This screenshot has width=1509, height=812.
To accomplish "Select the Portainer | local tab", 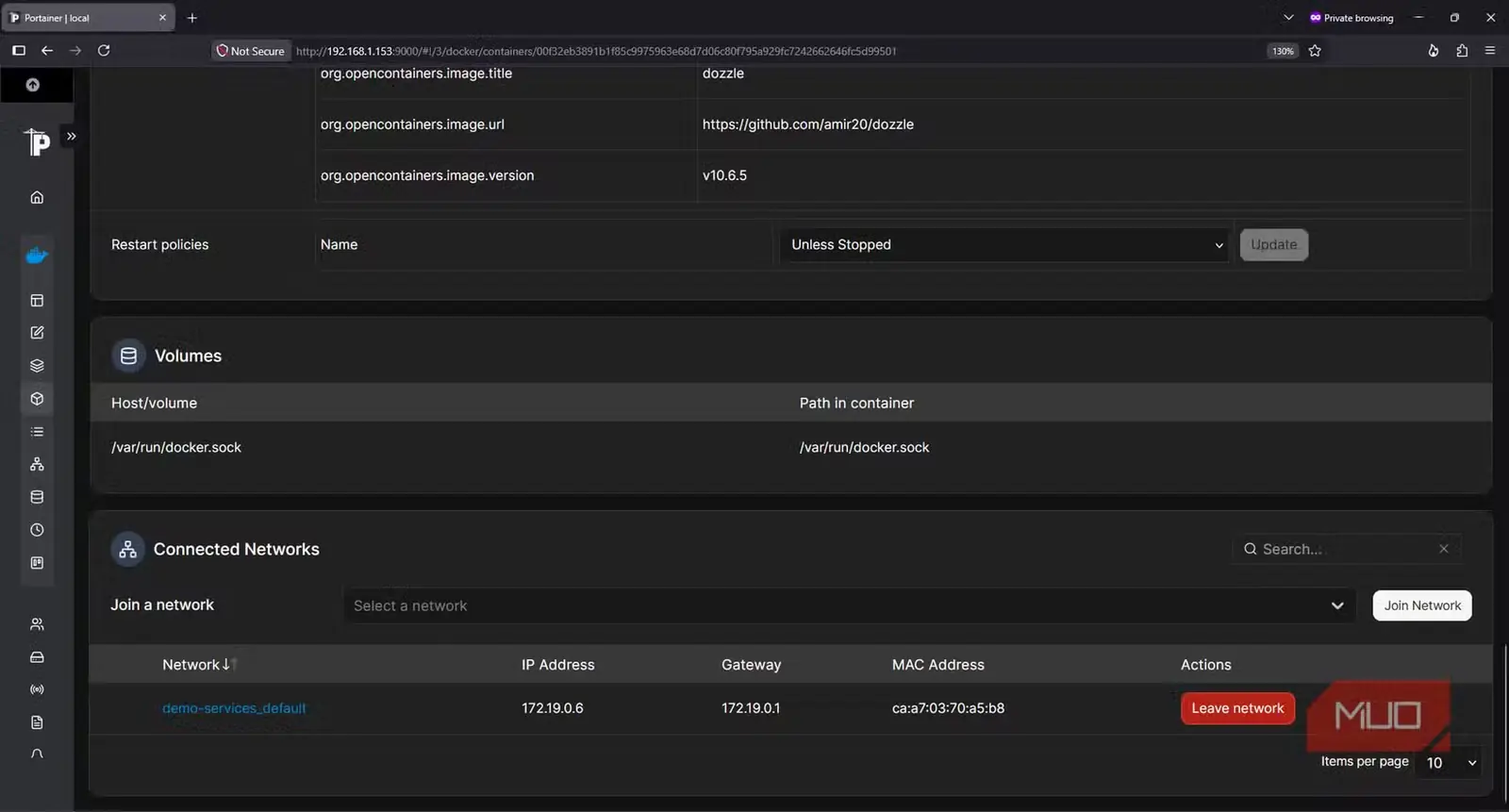I will pyautogui.click(x=87, y=18).
